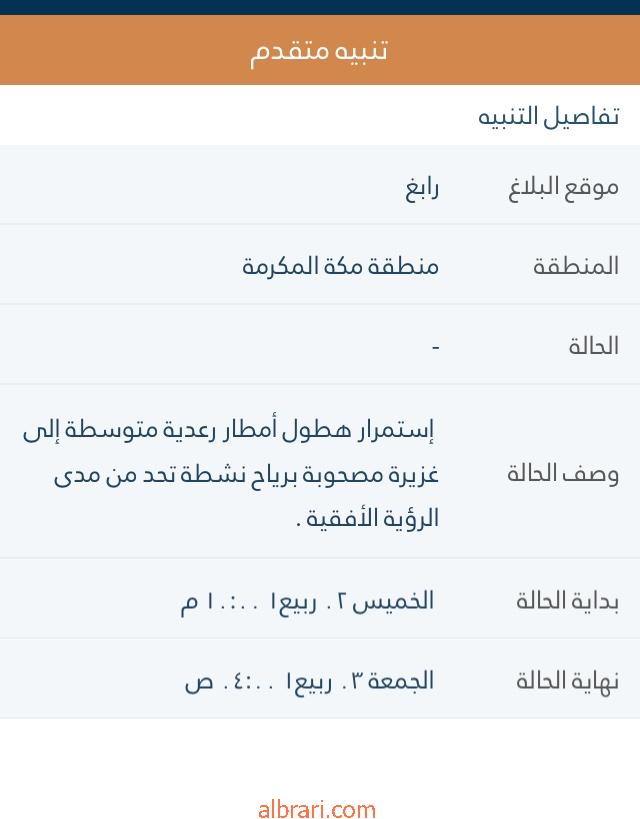Screen dimensions: 640x819
Task: Click the dark blue top status bar
Action: [x=320, y=7]
